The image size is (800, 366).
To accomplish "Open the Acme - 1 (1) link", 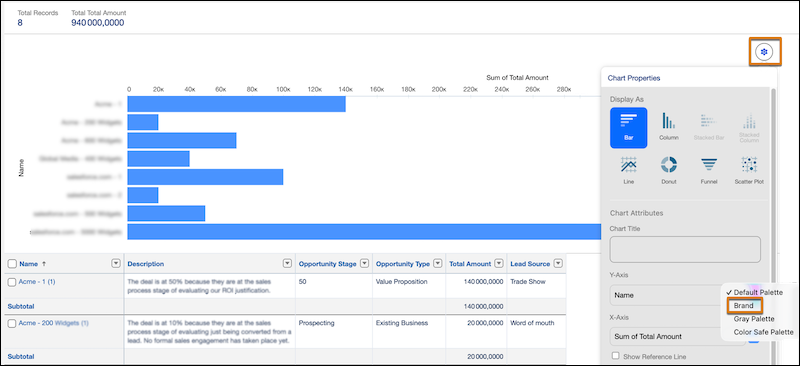I will tap(37, 281).
